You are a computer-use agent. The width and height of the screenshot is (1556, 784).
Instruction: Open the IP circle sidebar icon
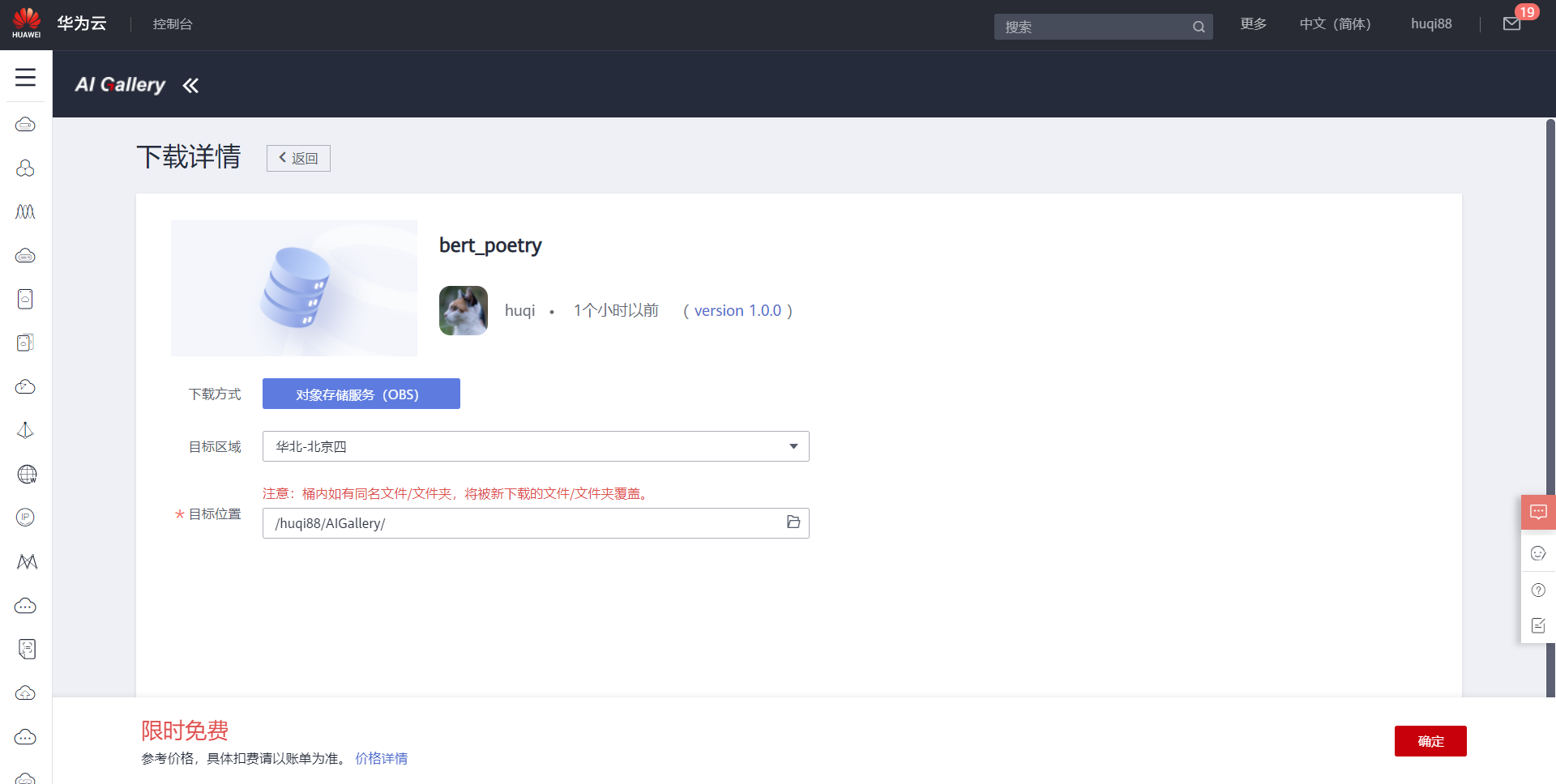[26, 518]
